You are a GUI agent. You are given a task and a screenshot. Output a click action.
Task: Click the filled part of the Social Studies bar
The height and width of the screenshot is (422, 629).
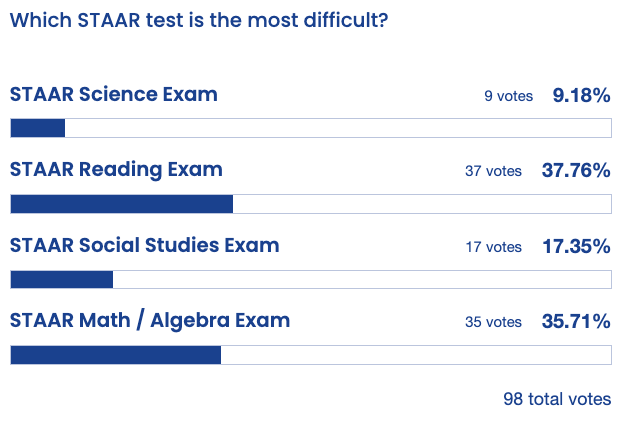61,279
